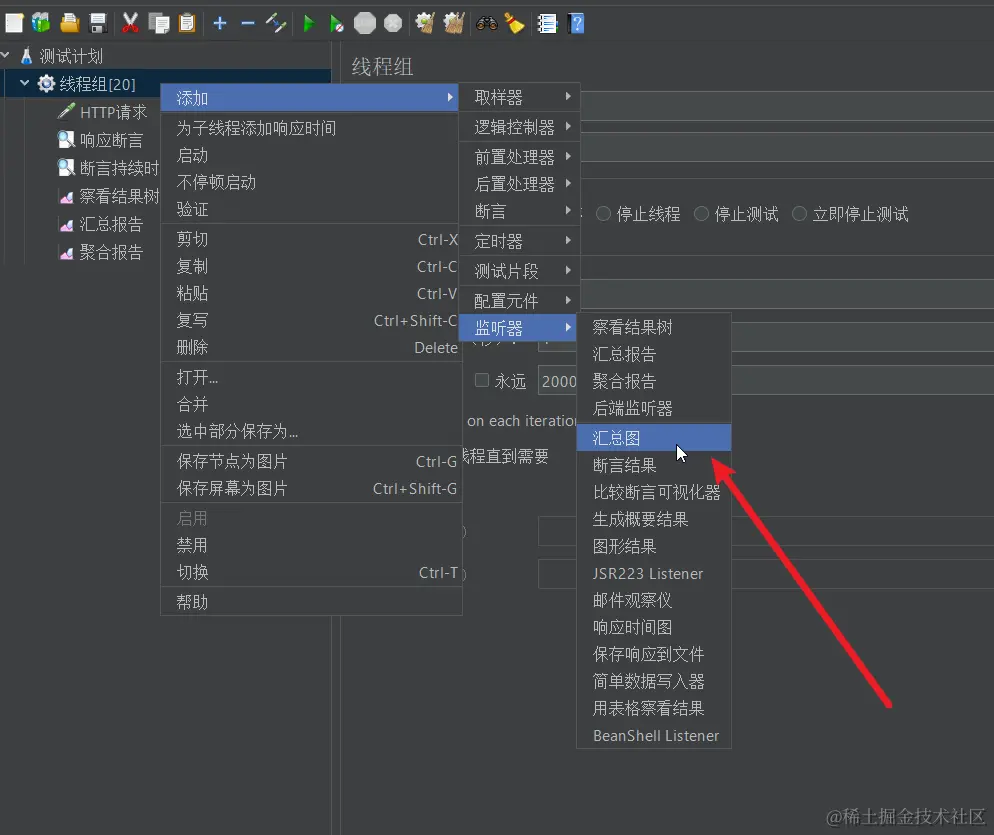The width and height of the screenshot is (994, 835).
Task: Click 不停顿启动 in context menu
Action: point(309,183)
